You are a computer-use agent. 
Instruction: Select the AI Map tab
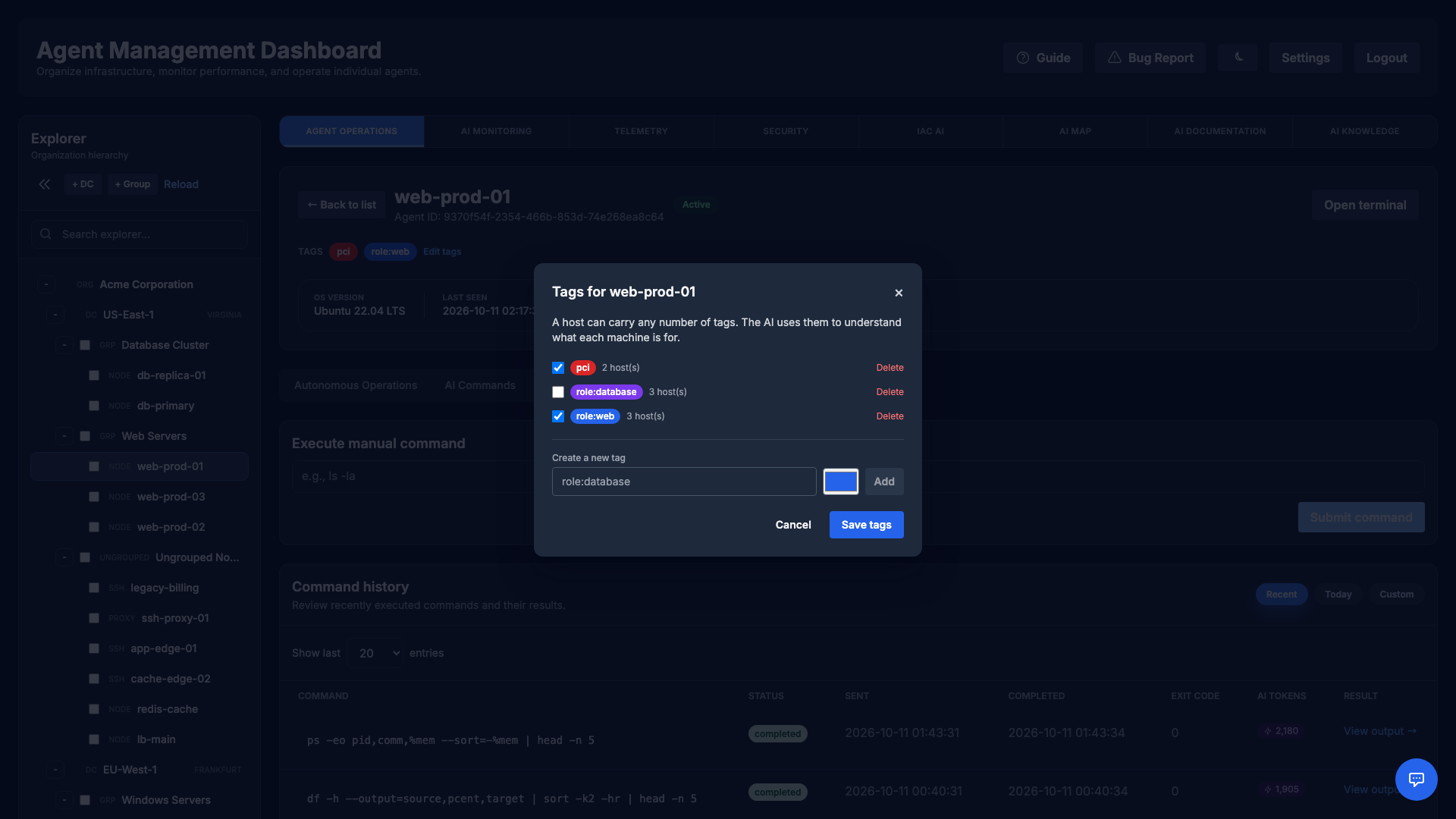coord(1075,131)
